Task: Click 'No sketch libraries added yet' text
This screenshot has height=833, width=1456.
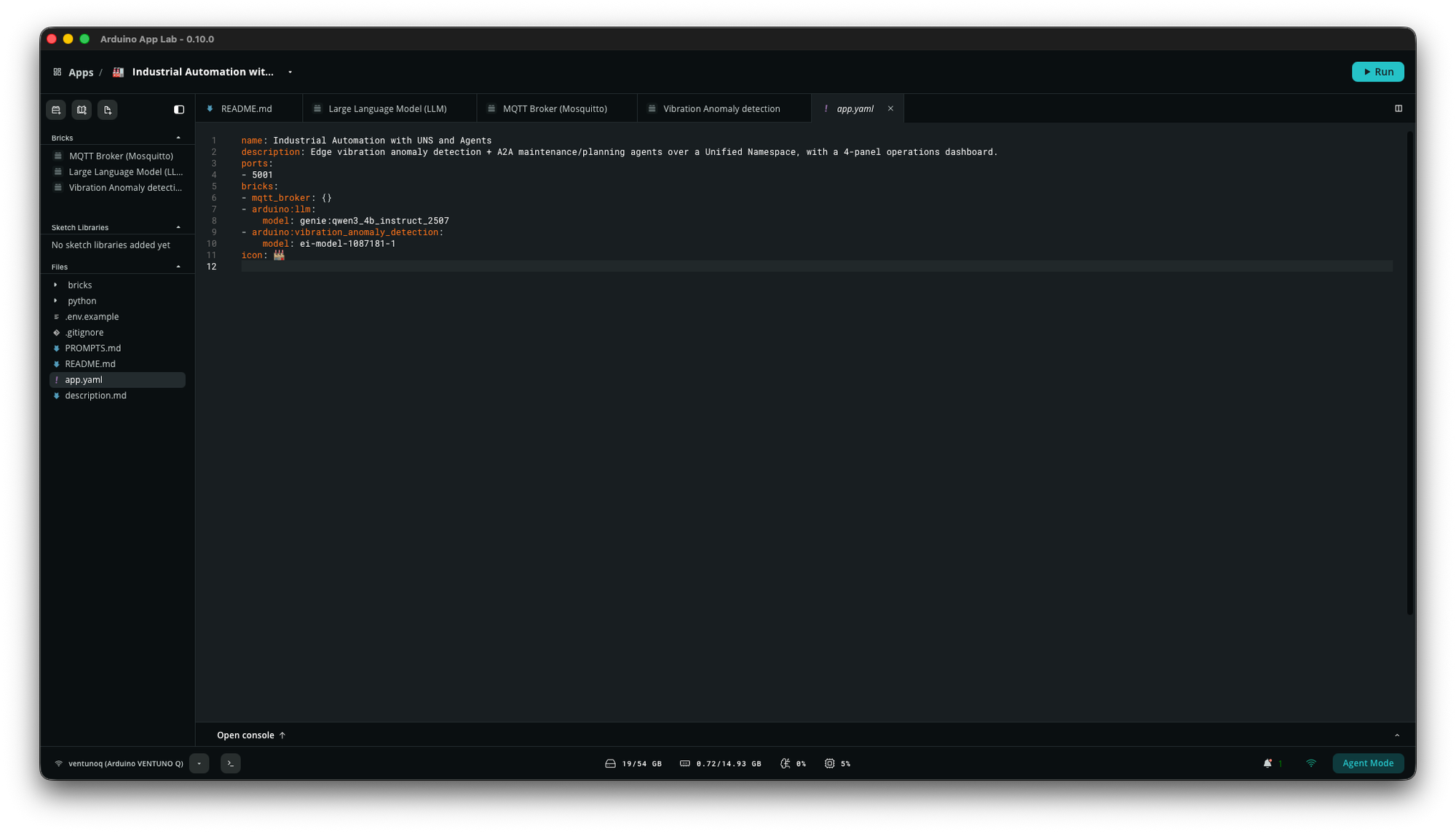Action: tap(111, 245)
